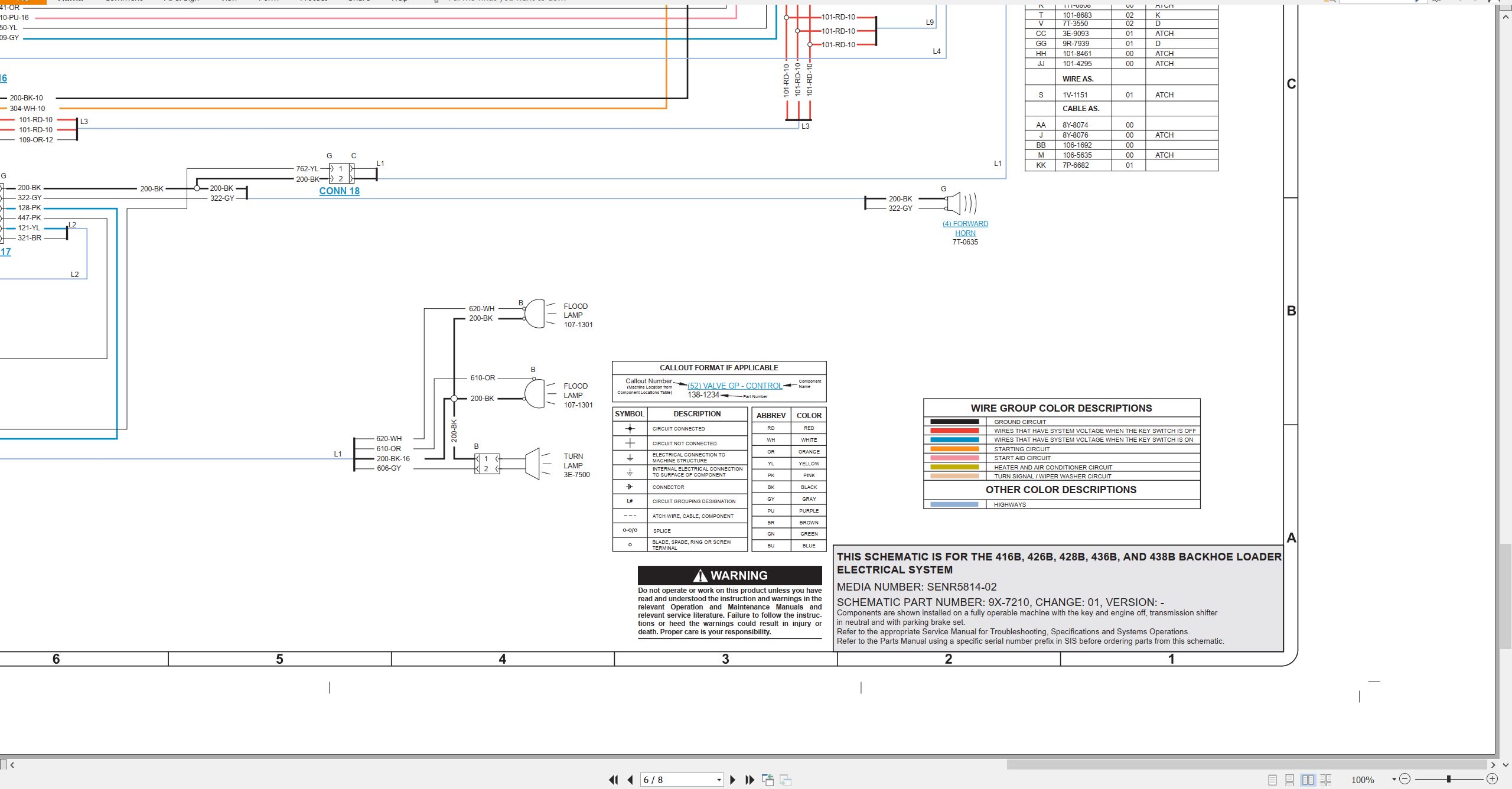Image resolution: width=1512 pixels, height=789 pixels.
Task: Open the (4) FORWARD HORN link
Action: [x=965, y=228]
